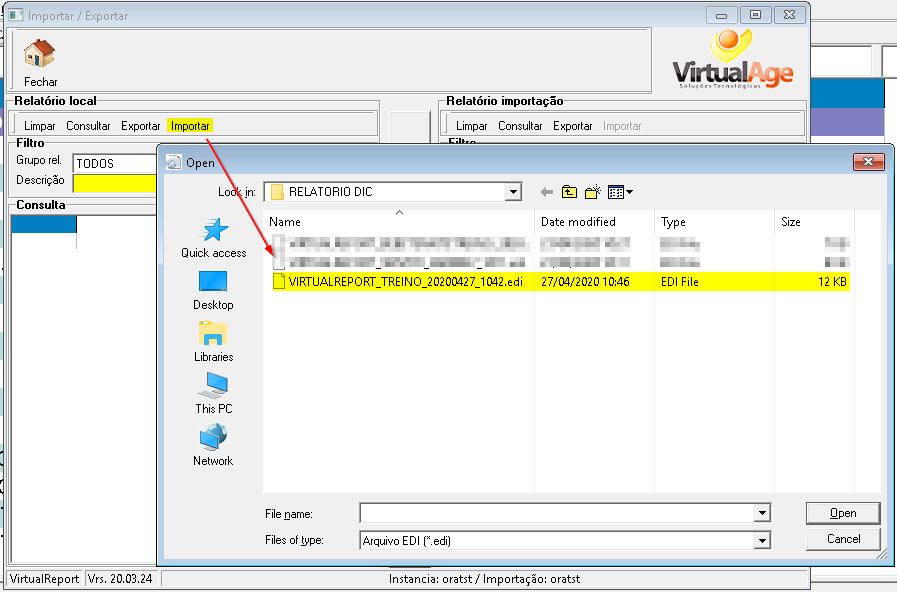
Task: Click highlighted Importar in Relatório local
Action: (x=190, y=126)
